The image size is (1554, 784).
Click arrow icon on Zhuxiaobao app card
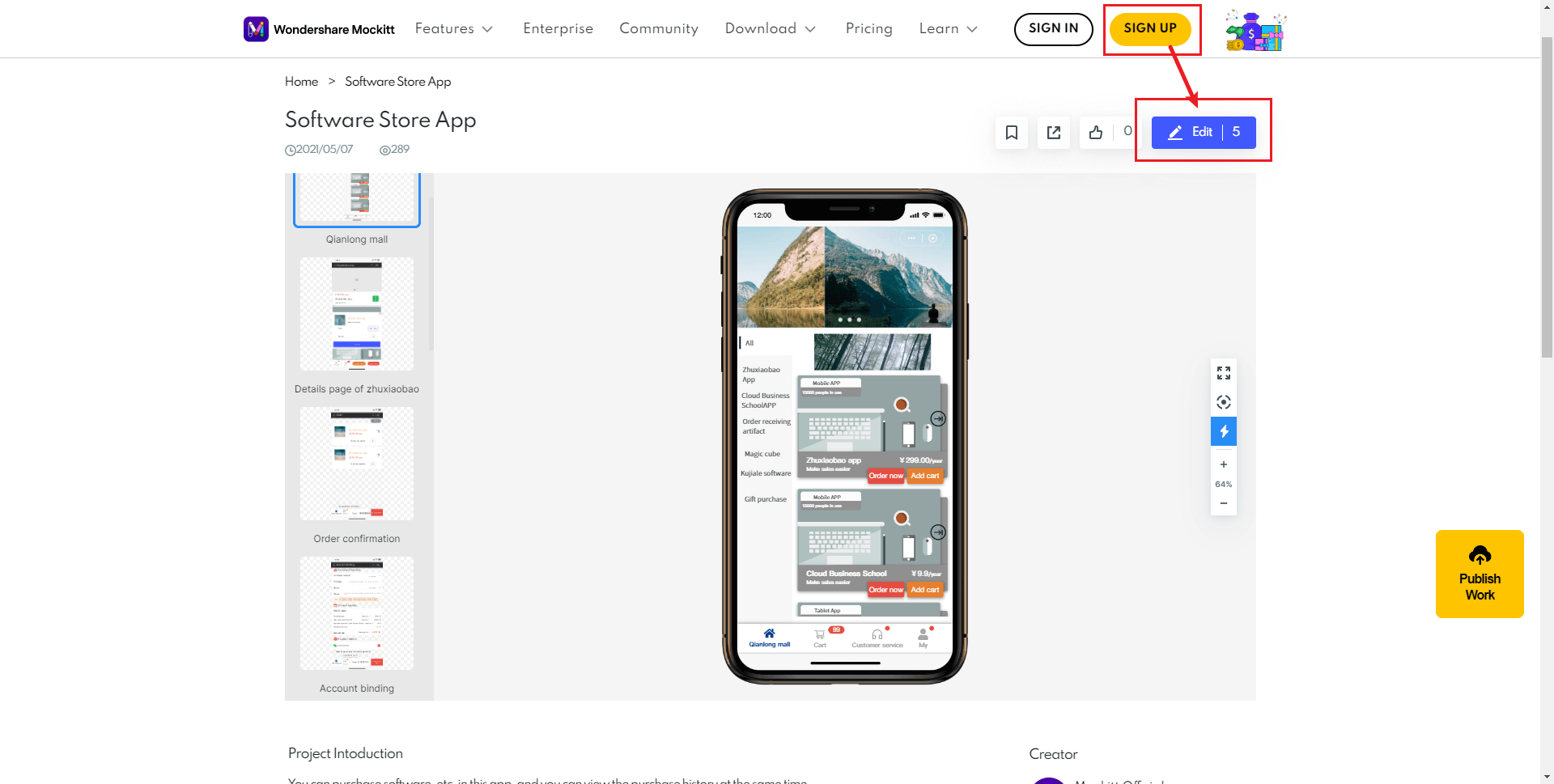coord(938,418)
